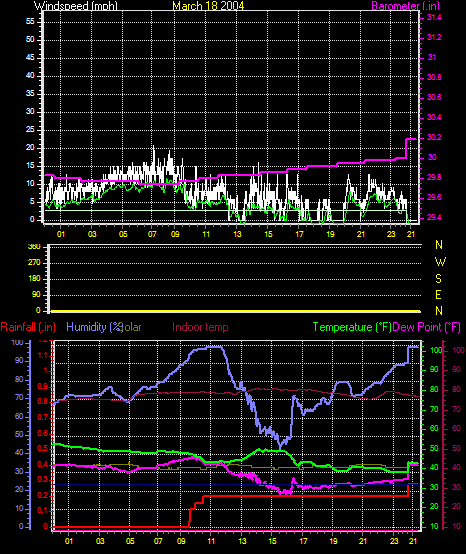This screenshot has height=554, width=466.
Task: Click the 07 hour marker under the wind chart
Action: point(152,234)
